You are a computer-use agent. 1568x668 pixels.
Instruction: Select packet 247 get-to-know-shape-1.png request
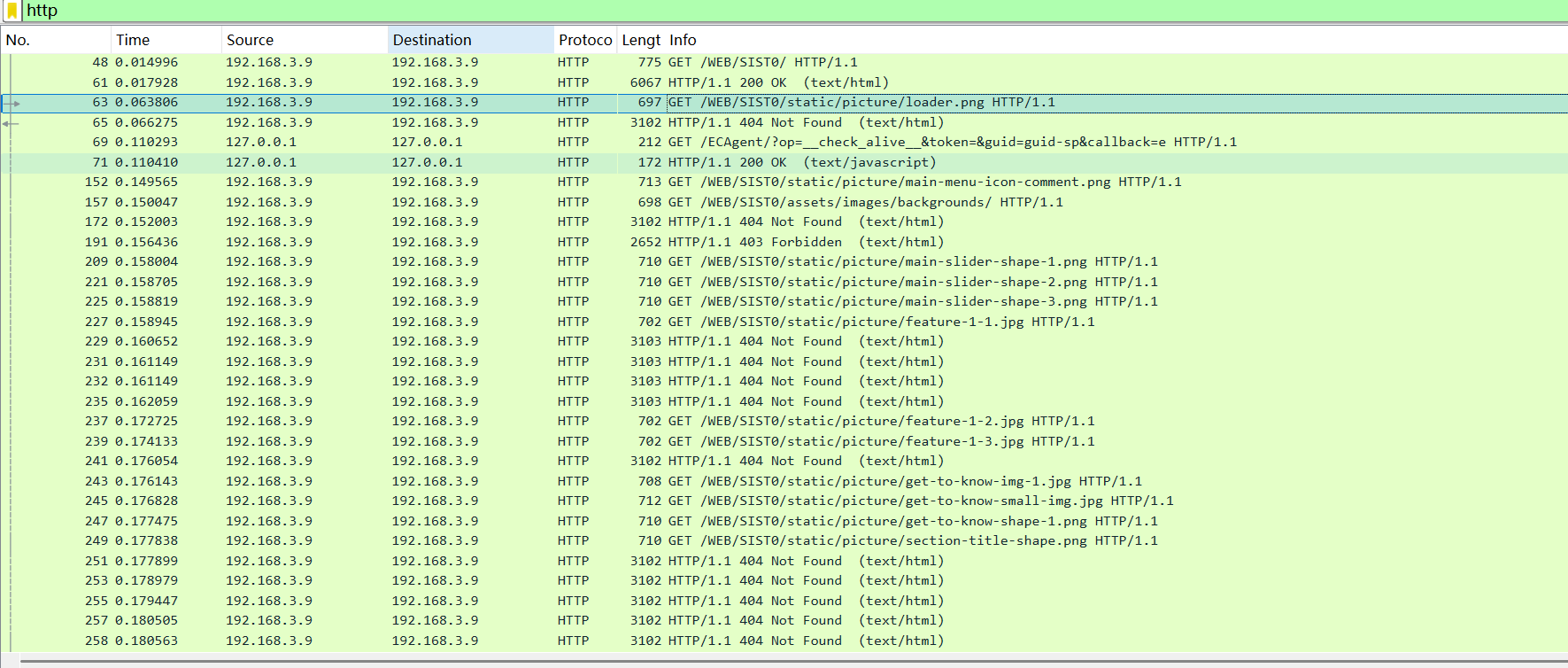pyautogui.click(x=784, y=521)
